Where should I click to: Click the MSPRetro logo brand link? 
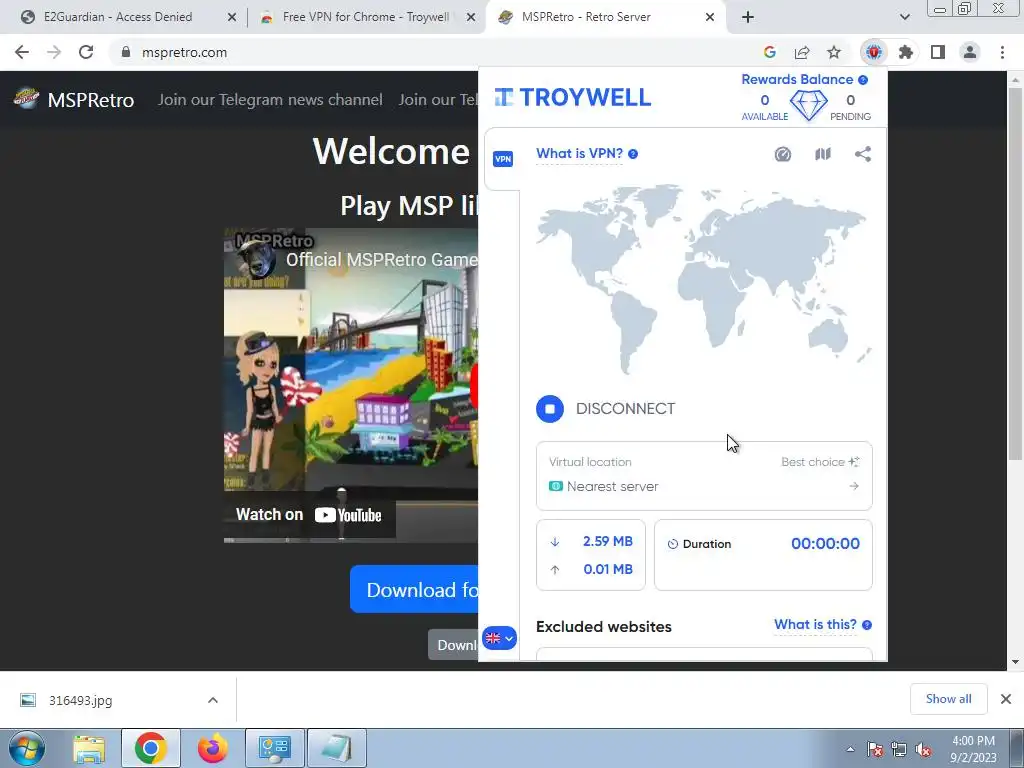[74, 99]
